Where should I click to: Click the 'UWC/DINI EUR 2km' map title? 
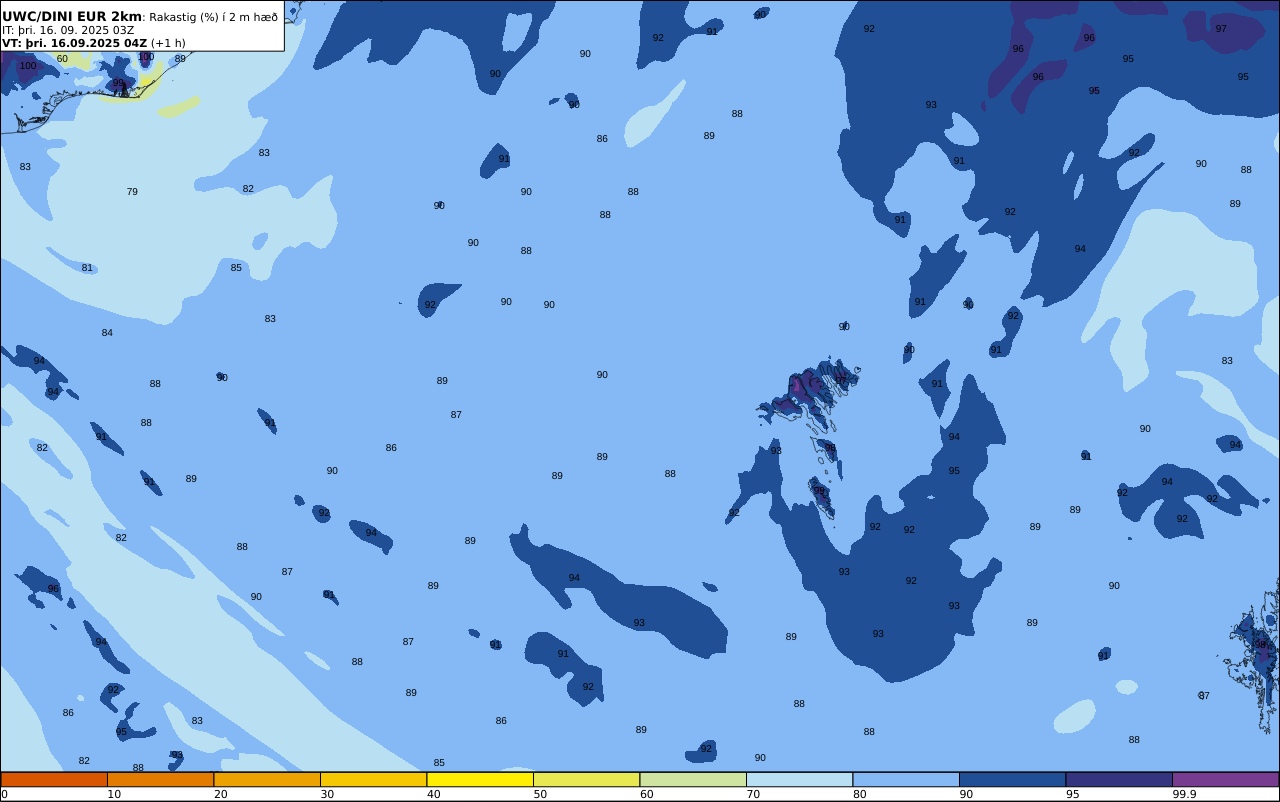[x=72, y=17]
